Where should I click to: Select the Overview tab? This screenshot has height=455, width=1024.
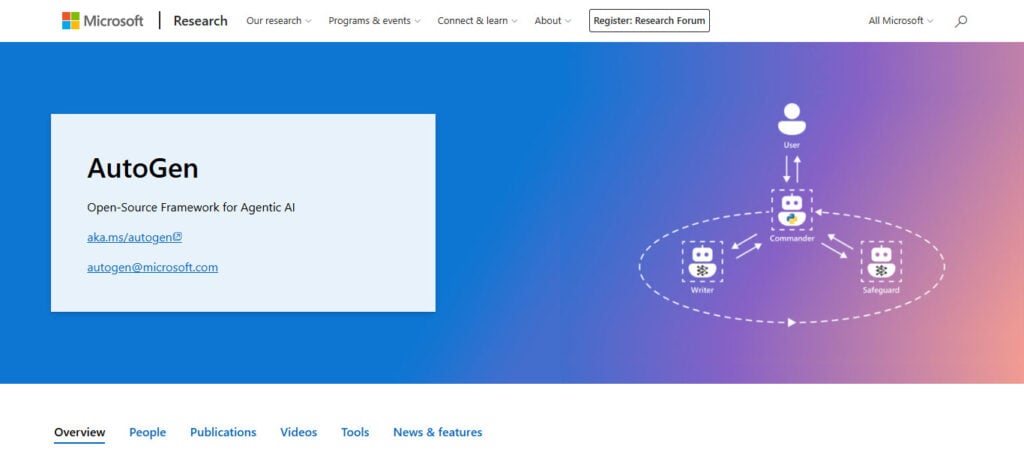coord(80,432)
